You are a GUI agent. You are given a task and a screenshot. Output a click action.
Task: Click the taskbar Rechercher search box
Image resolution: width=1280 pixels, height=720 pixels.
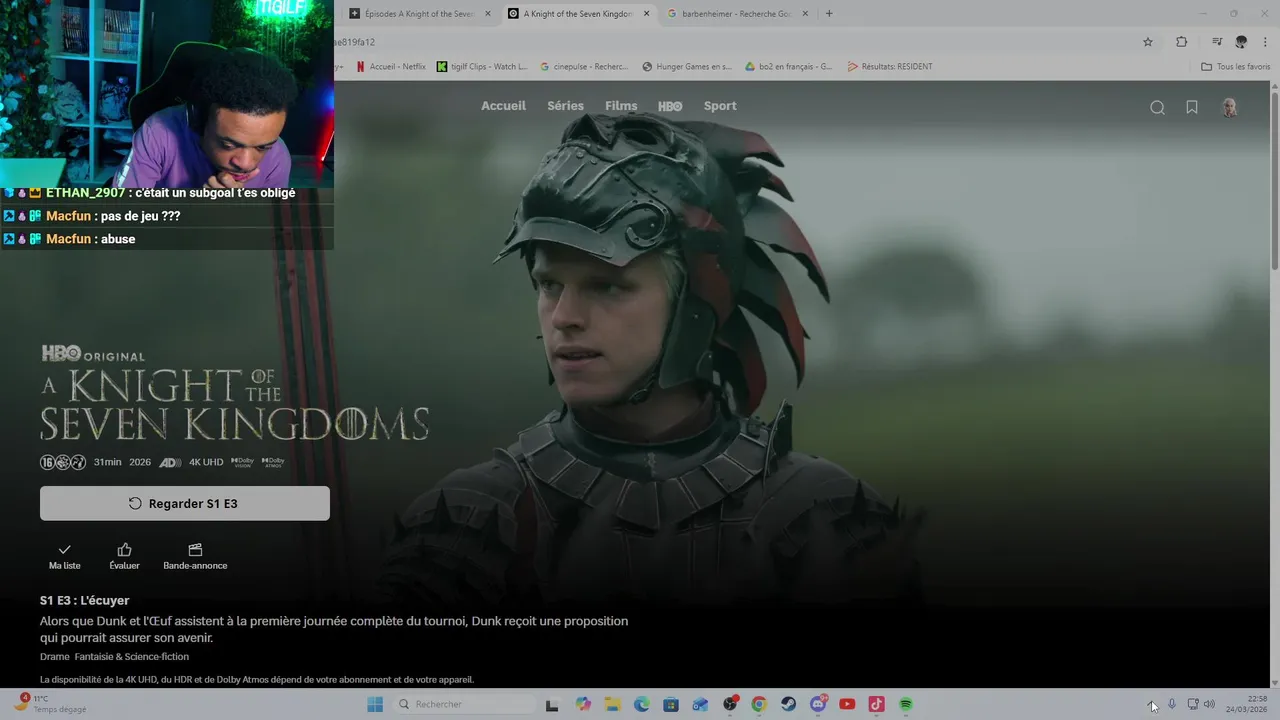coord(465,704)
